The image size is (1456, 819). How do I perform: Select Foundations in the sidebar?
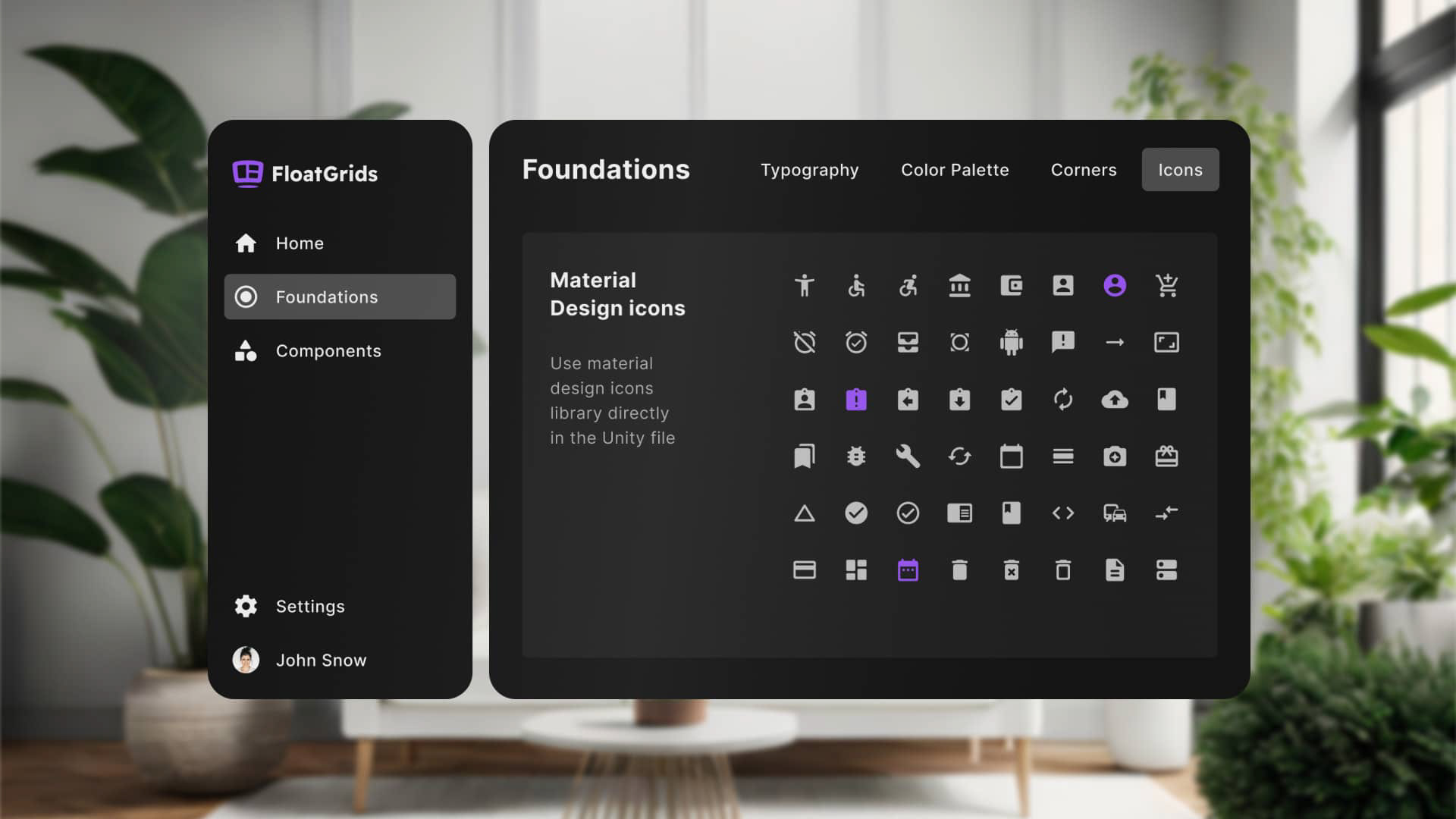click(x=340, y=297)
